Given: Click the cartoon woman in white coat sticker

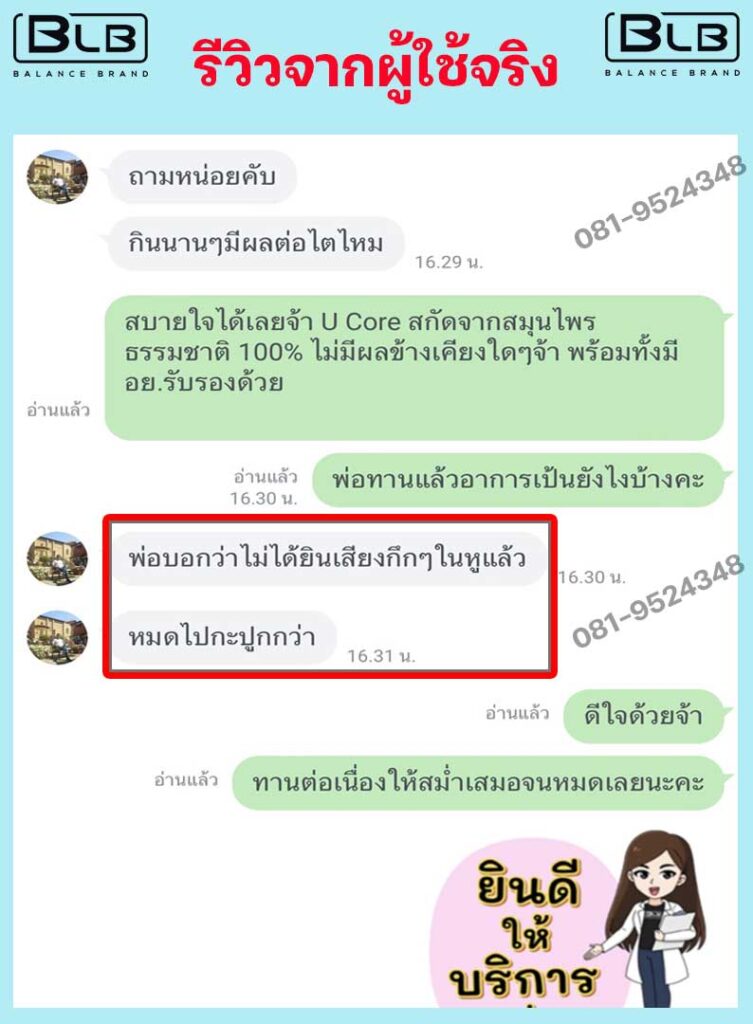Looking at the screenshot, I should coord(650,920).
